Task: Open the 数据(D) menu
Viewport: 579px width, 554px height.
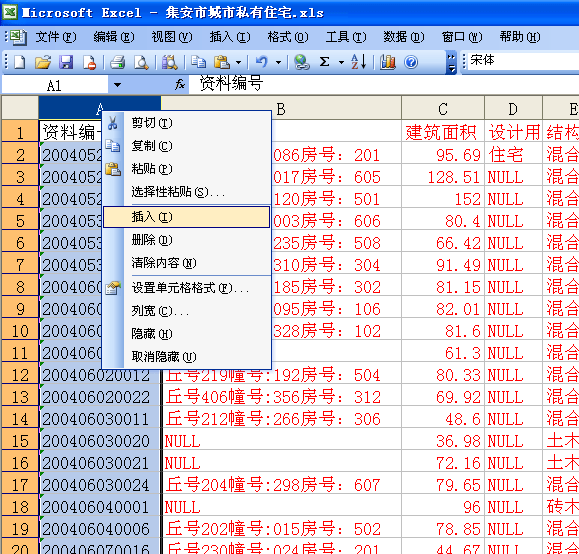Action: point(404,37)
